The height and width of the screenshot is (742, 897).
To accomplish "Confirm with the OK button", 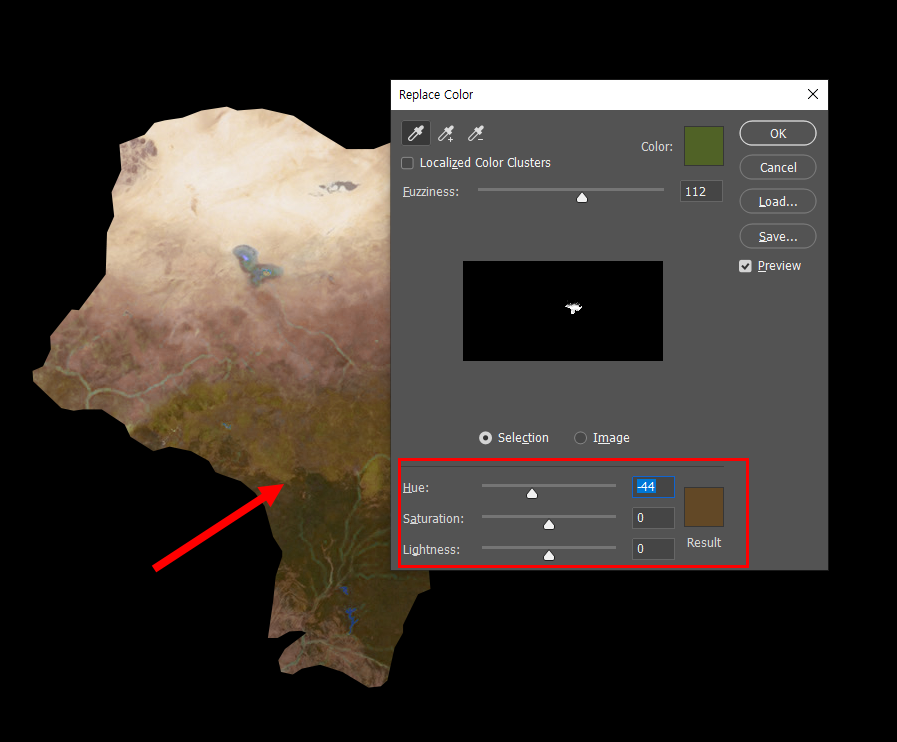I will click(x=777, y=133).
